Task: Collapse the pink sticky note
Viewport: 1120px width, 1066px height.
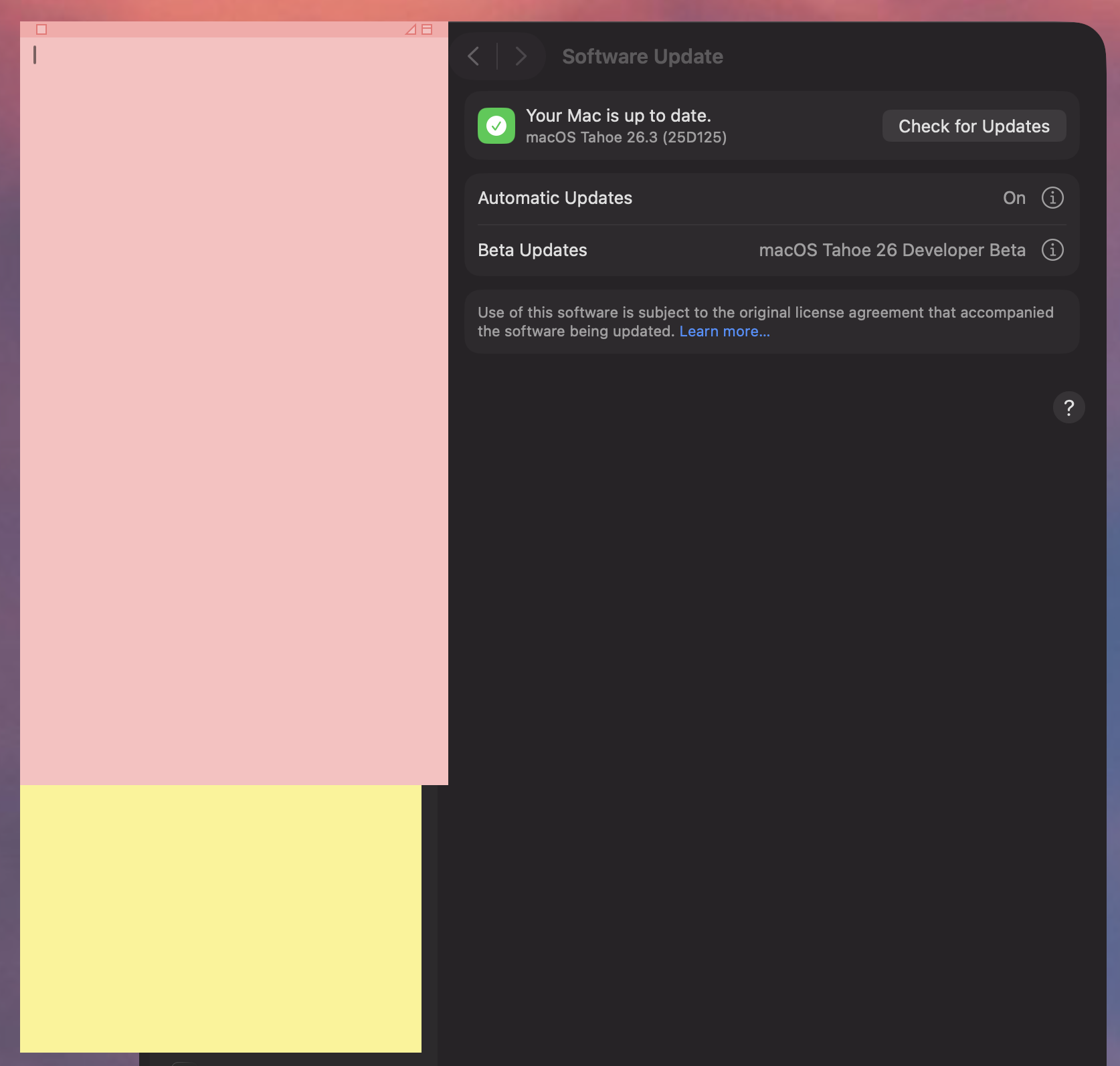Action: 427,29
